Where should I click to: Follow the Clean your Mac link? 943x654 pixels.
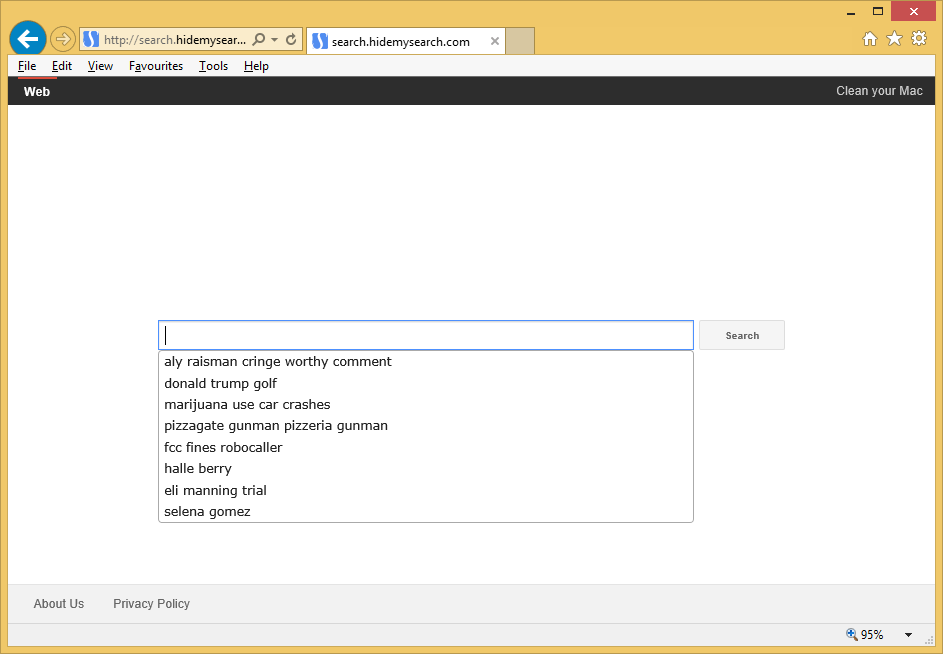click(879, 91)
